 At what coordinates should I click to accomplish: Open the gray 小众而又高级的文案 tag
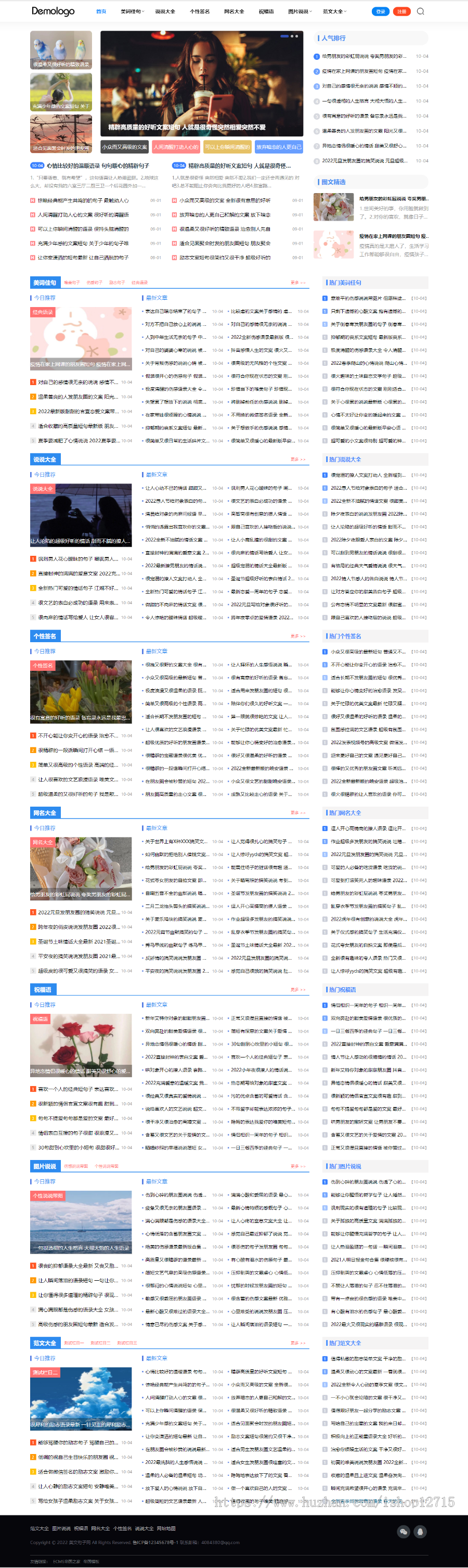click(124, 147)
